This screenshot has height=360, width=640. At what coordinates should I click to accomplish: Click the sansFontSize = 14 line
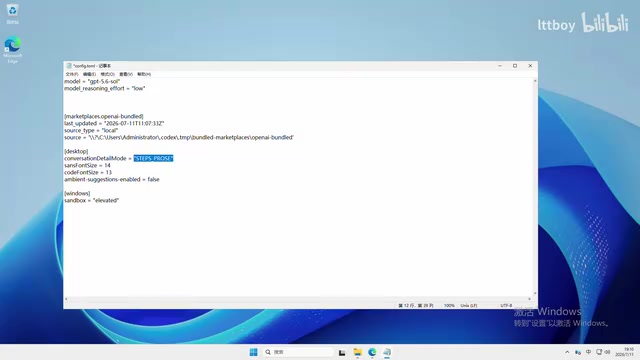click(x=87, y=165)
